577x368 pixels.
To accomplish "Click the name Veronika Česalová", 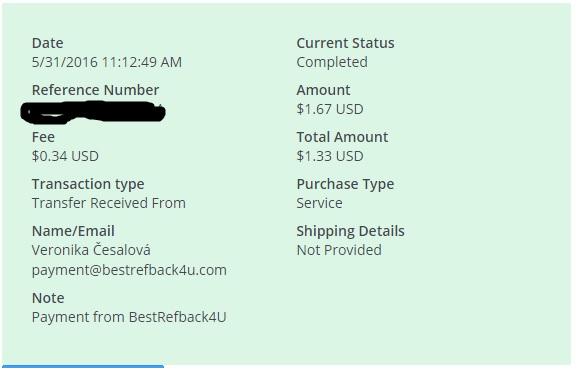I will [91, 250].
